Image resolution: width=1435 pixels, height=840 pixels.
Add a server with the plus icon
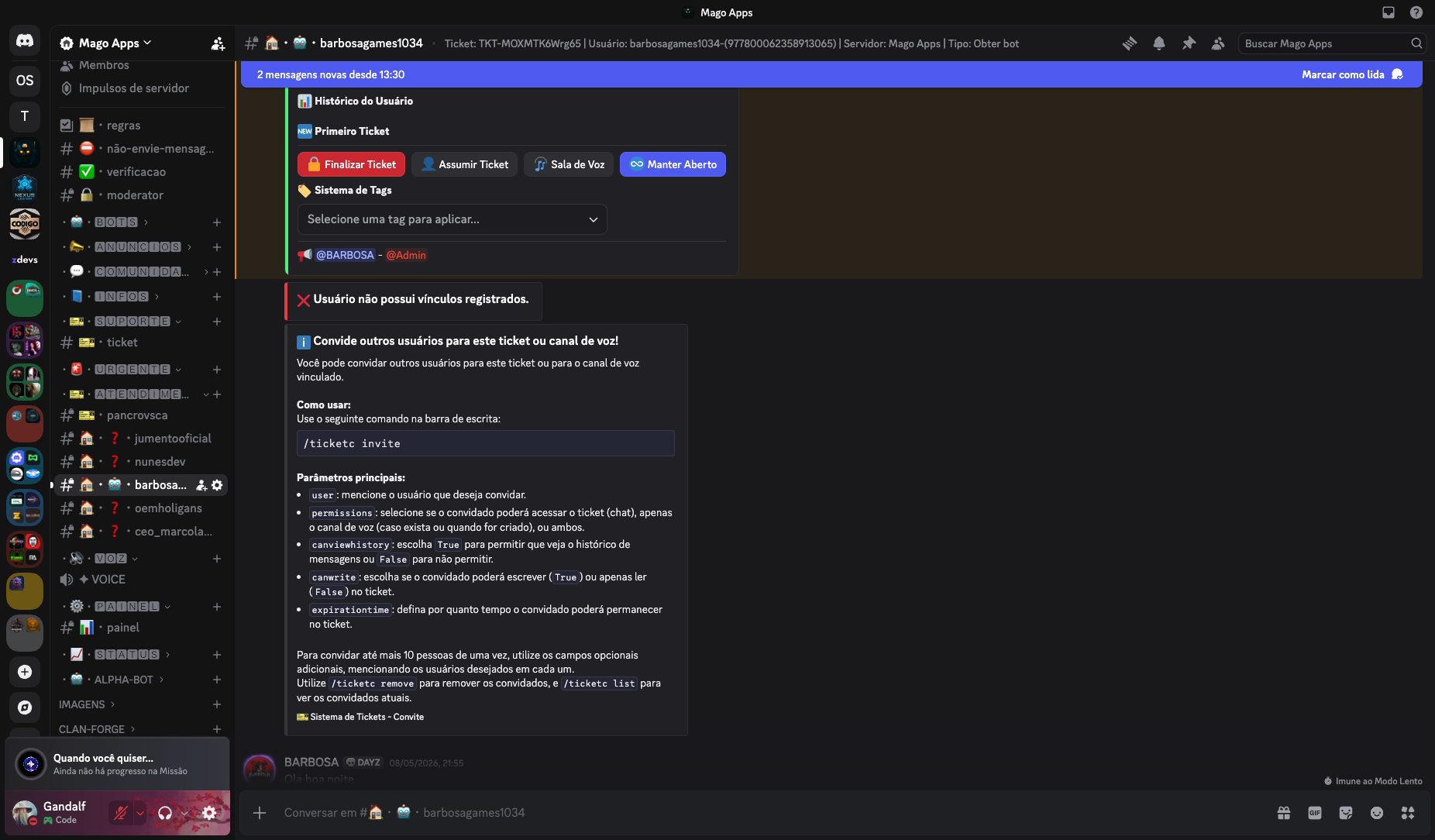pyautogui.click(x=25, y=672)
